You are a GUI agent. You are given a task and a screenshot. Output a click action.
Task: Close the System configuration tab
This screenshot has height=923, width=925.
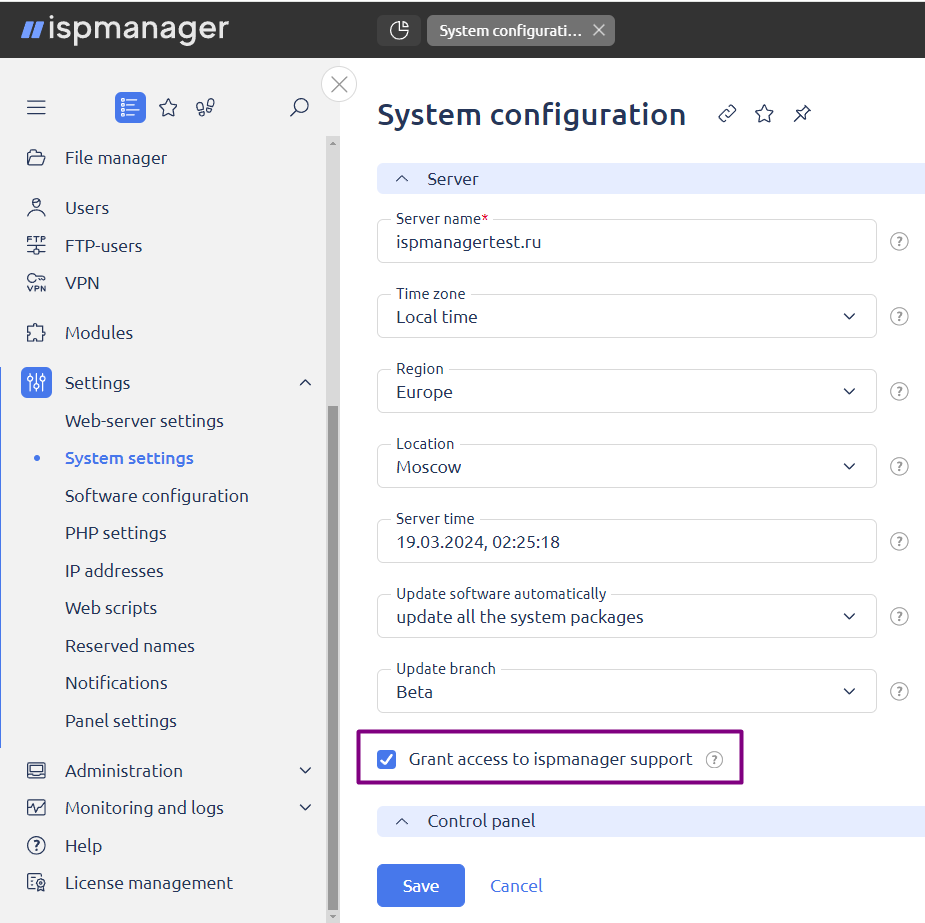[599, 30]
